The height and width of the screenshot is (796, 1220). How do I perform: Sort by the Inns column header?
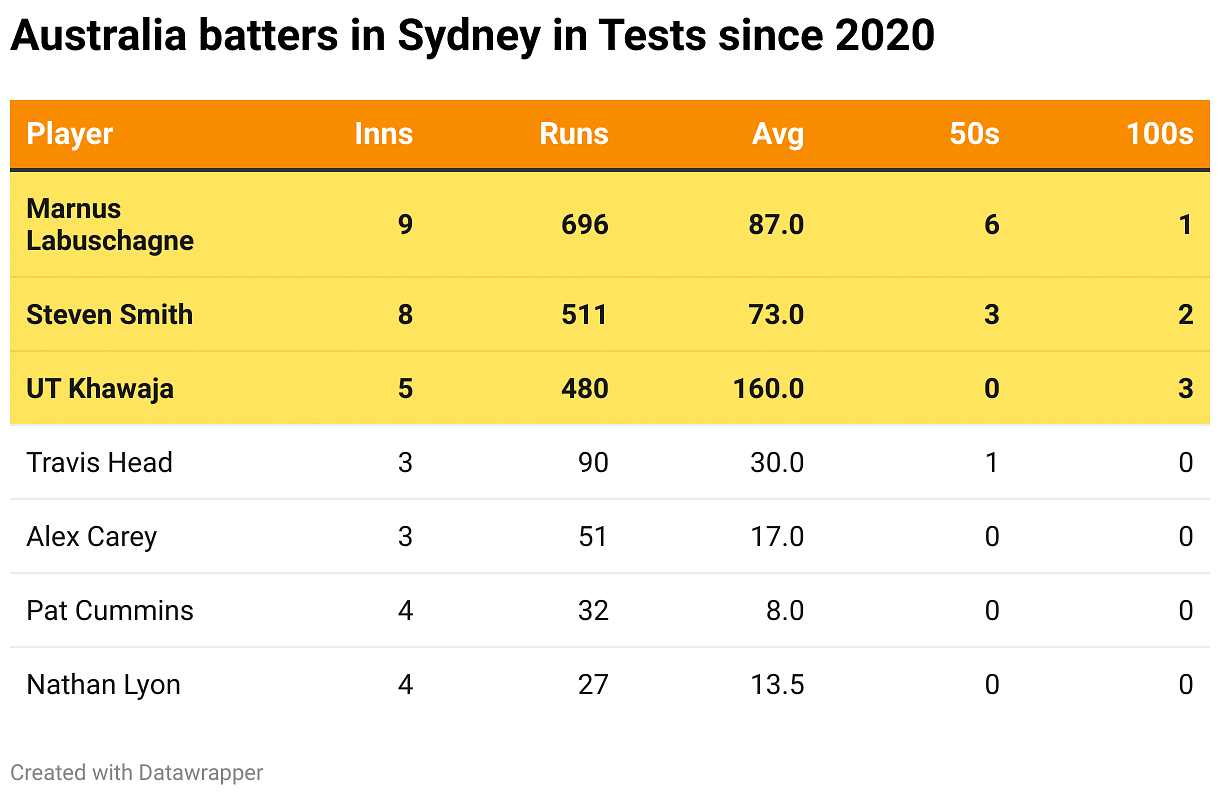pos(383,134)
